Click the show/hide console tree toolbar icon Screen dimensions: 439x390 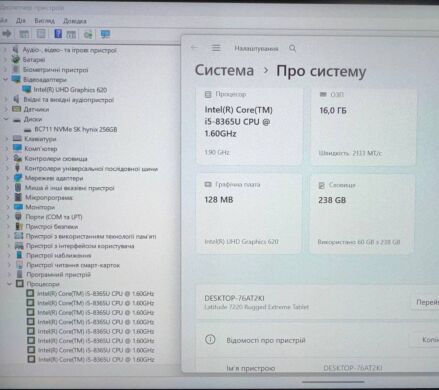click(x=24, y=34)
